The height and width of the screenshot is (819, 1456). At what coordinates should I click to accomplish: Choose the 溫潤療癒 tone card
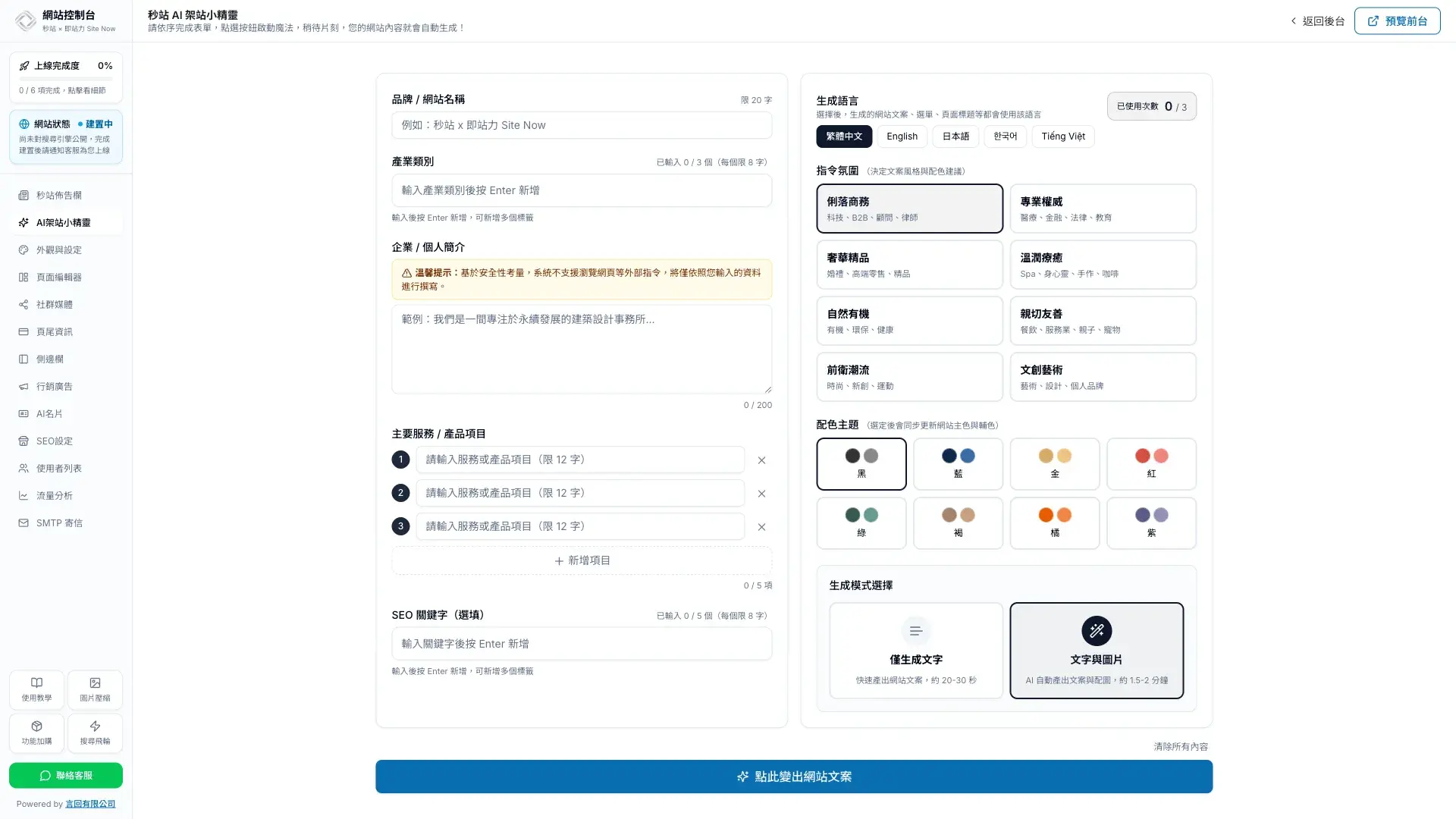point(1103,265)
